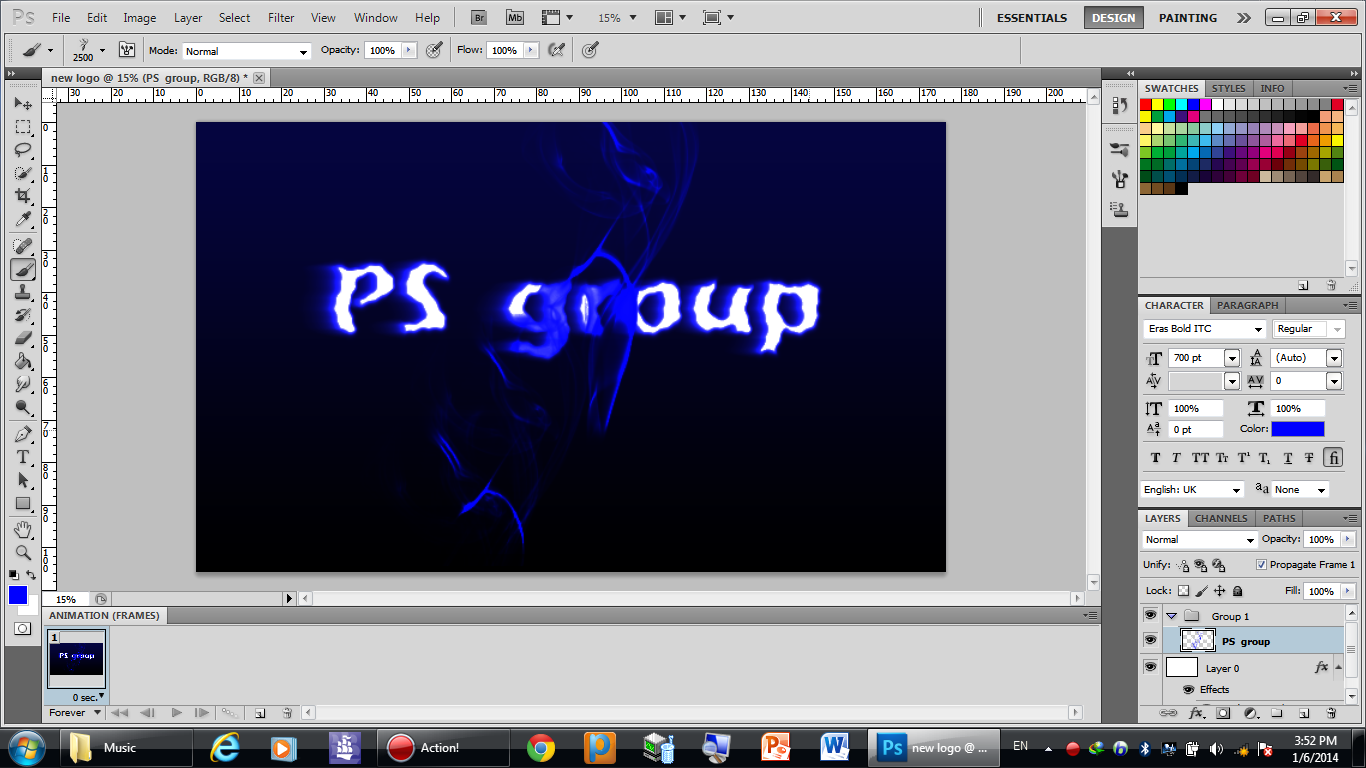Pick the Eyedropper tool
Viewport: 1366px width, 768px height.
(x=22, y=220)
